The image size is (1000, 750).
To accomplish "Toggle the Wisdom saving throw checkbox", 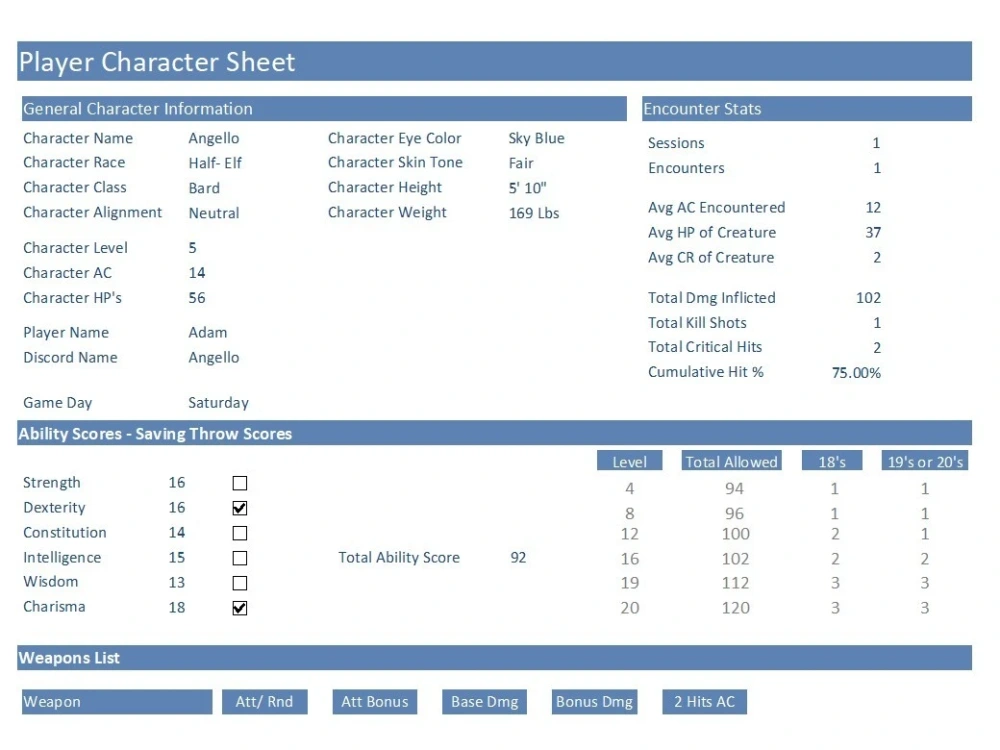I will pyautogui.click(x=240, y=583).
